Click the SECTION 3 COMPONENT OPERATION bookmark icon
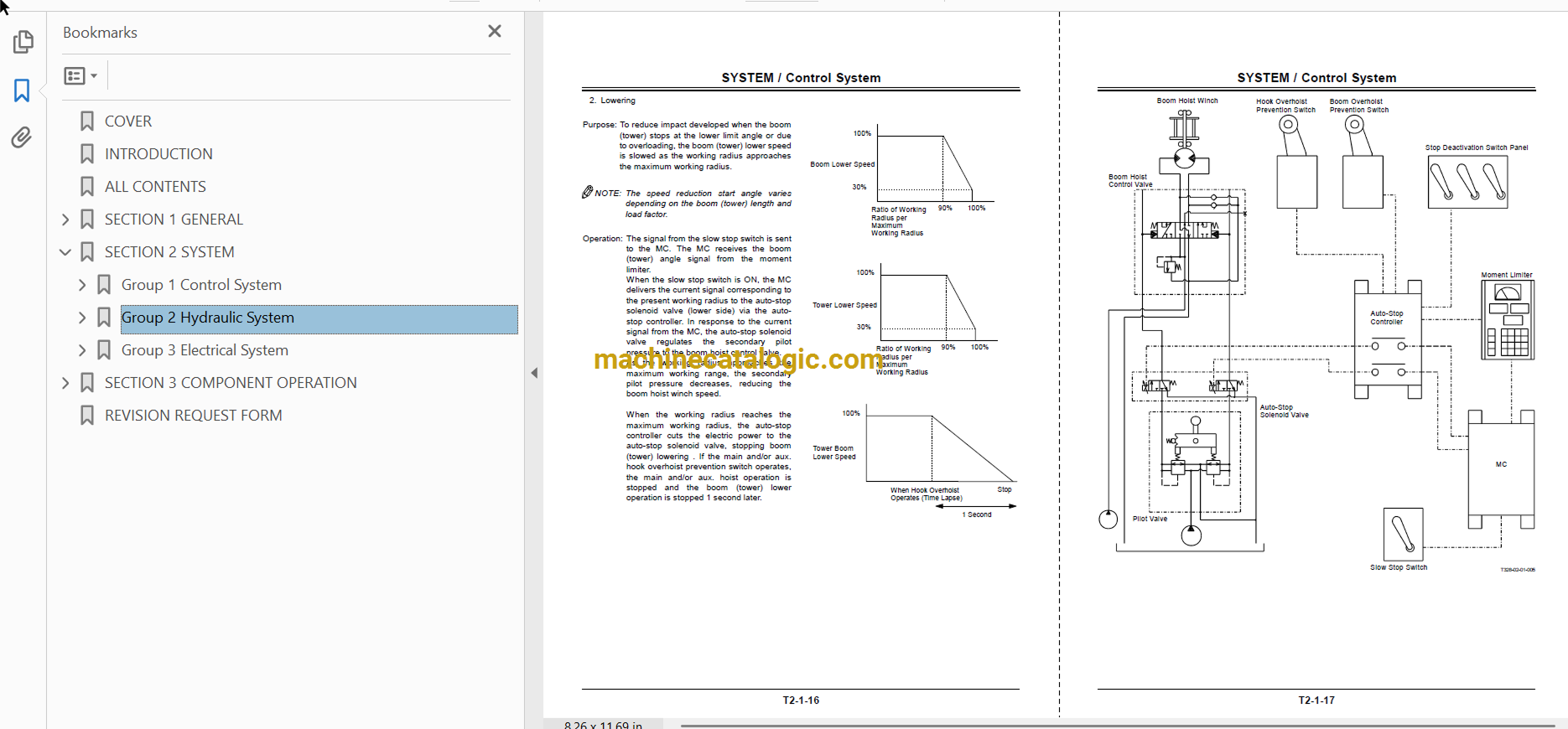Screen dimensions: 1568x729 click(87, 383)
